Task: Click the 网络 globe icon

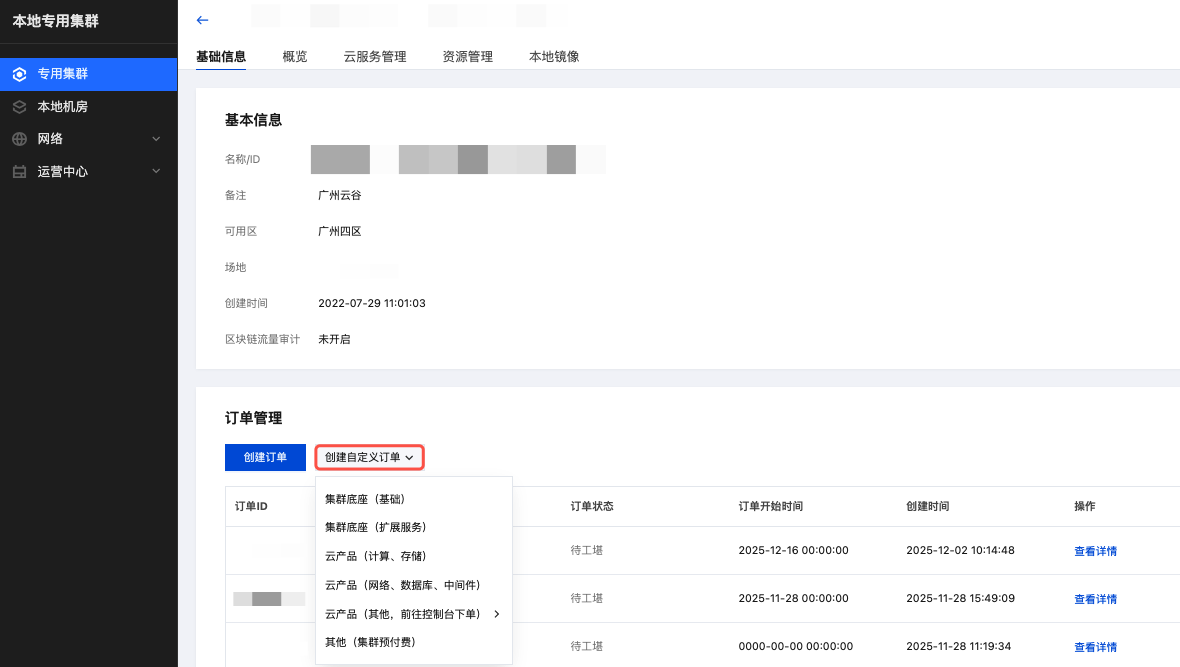Action: coord(19,139)
